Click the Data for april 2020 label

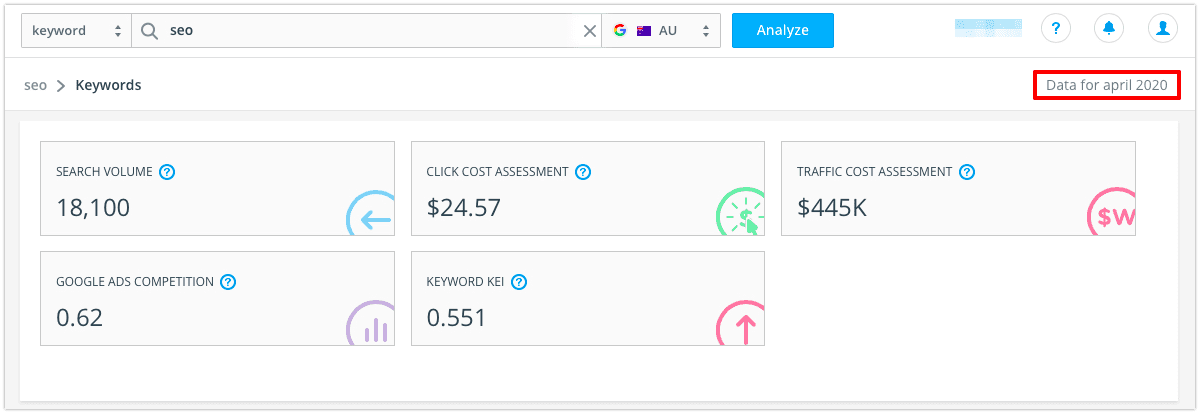click(1107, 86)
